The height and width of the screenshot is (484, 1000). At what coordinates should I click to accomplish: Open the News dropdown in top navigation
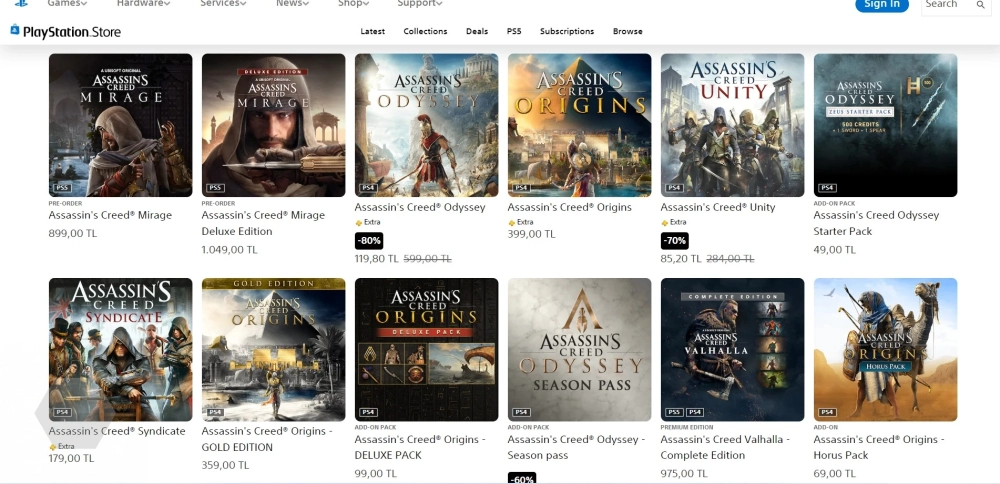click(292, 4)
